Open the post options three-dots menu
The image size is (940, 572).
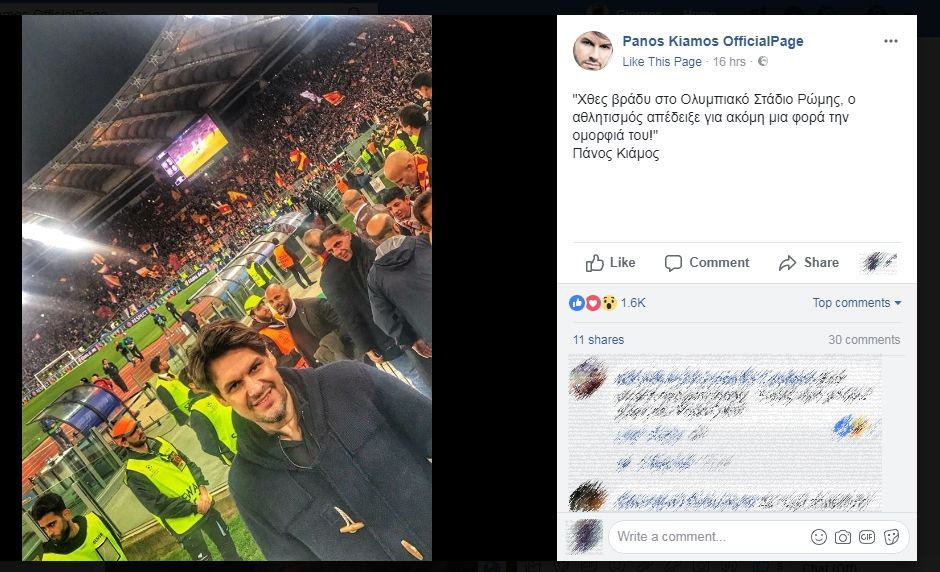890,42
